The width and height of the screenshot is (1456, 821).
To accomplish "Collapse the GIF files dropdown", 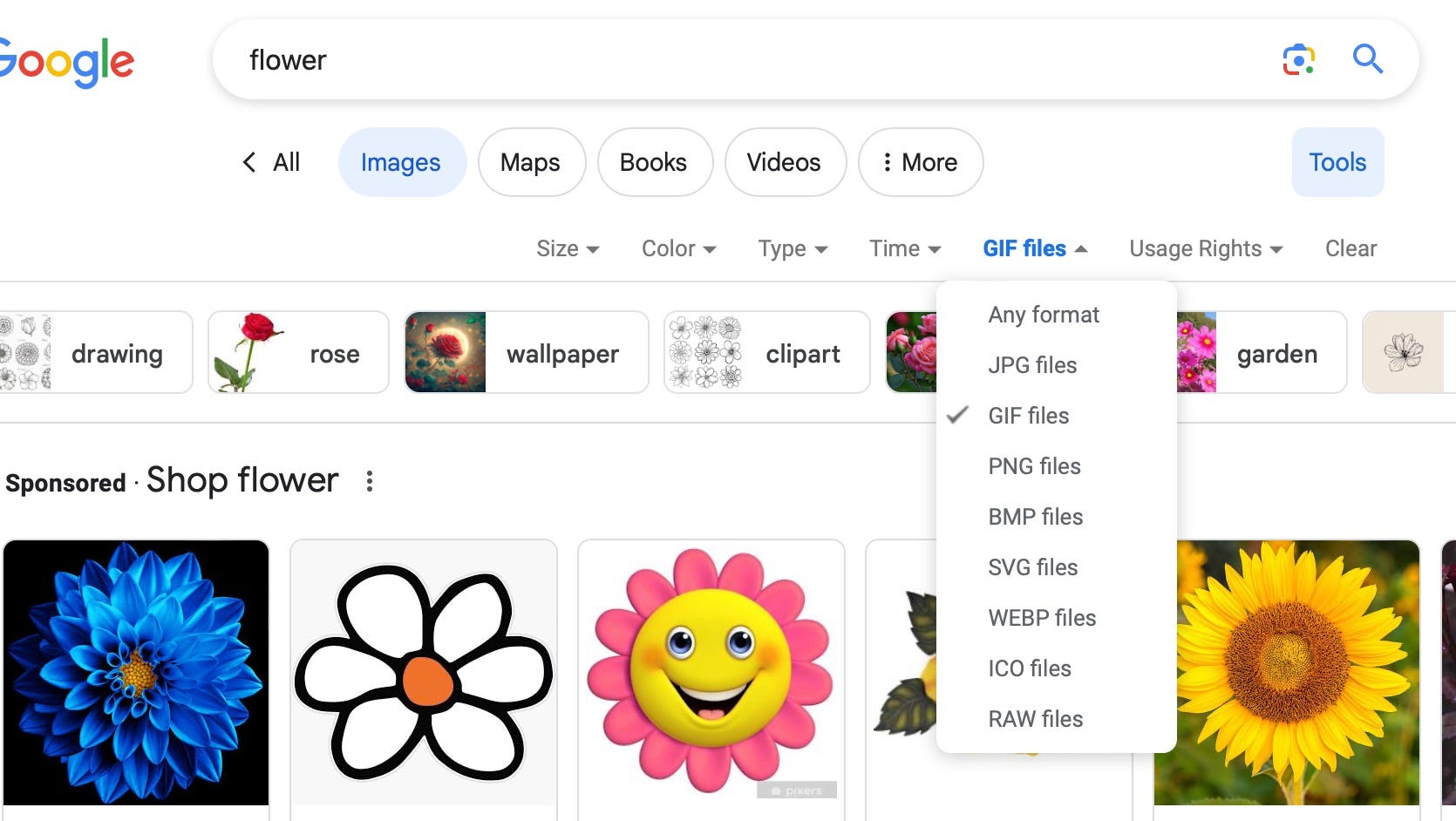I will pos(1034,248).
